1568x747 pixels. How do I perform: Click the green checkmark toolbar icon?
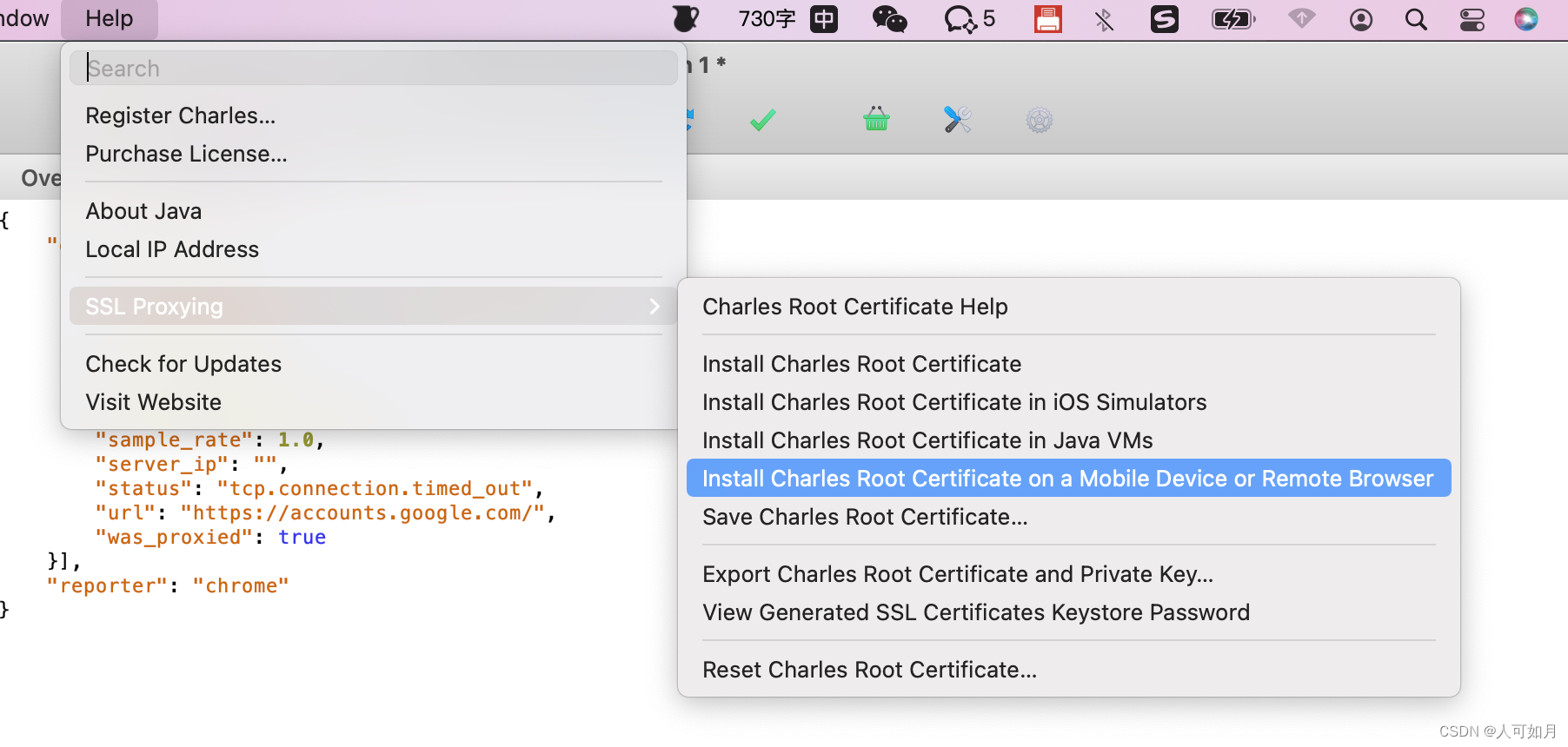coord(762,120)
